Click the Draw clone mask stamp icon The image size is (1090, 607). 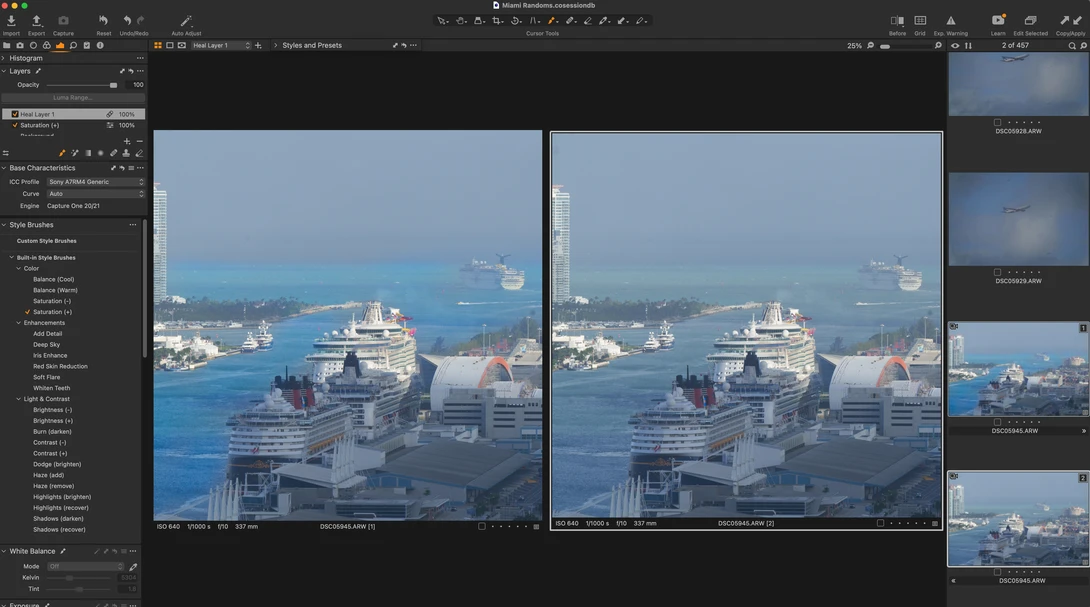pyautogui.click(x=126, y=153)
